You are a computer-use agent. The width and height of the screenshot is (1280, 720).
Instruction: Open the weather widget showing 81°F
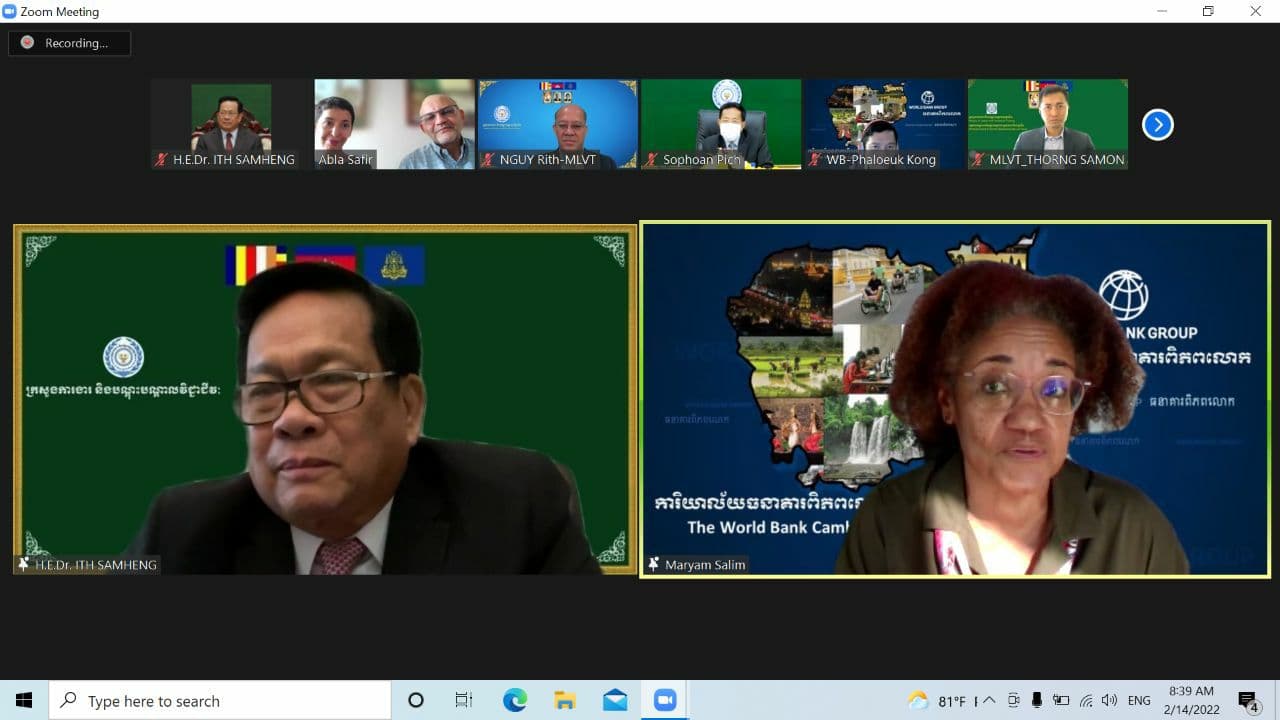point(942,701)
